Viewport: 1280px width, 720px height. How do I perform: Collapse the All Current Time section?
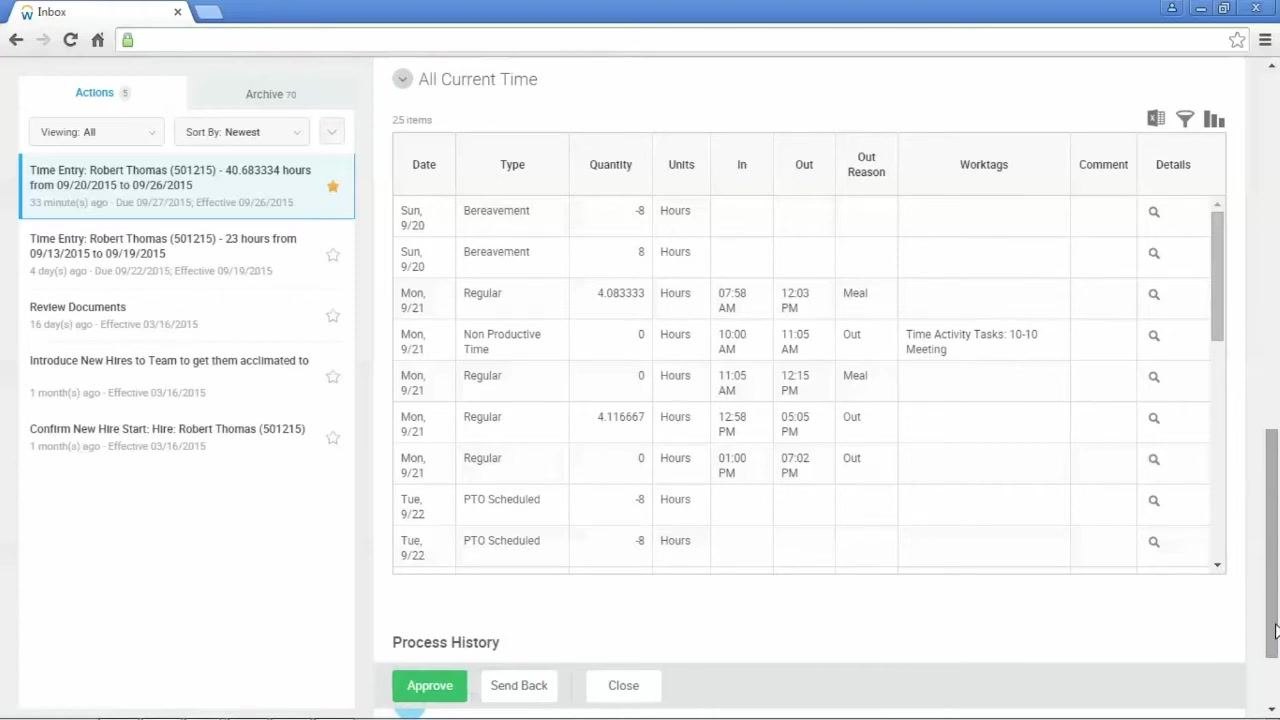point(402,79)
